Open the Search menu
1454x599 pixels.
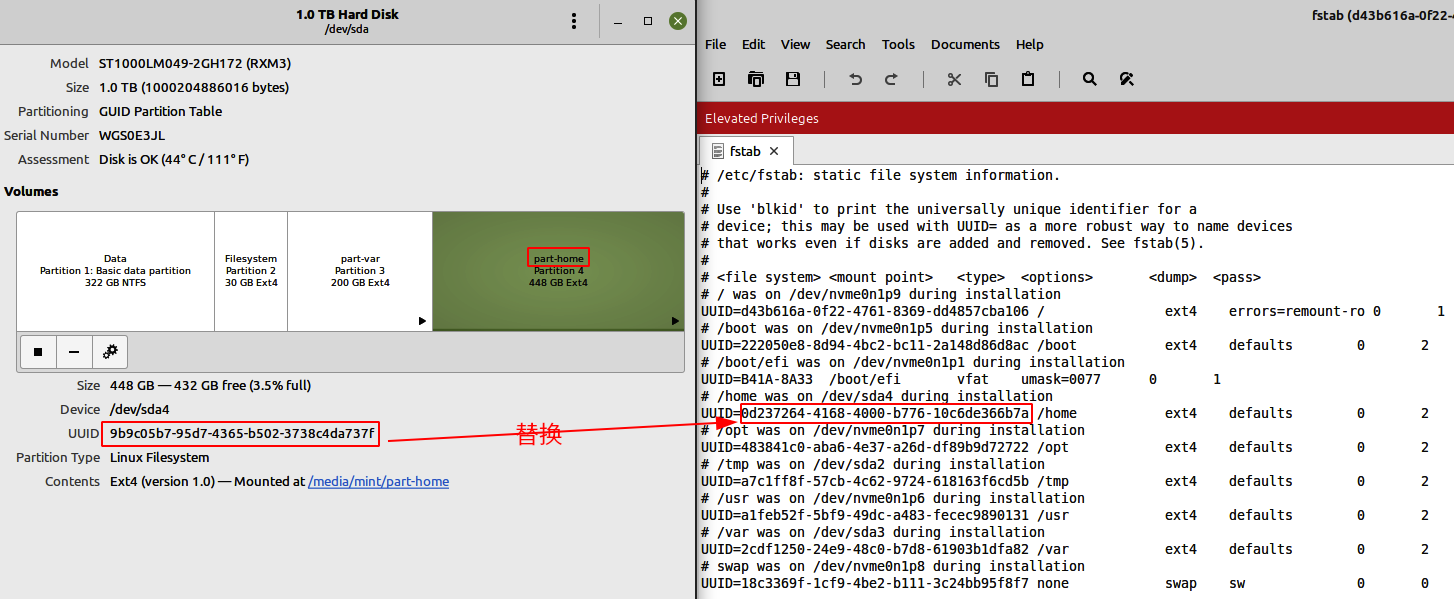(x=845, y=44)
